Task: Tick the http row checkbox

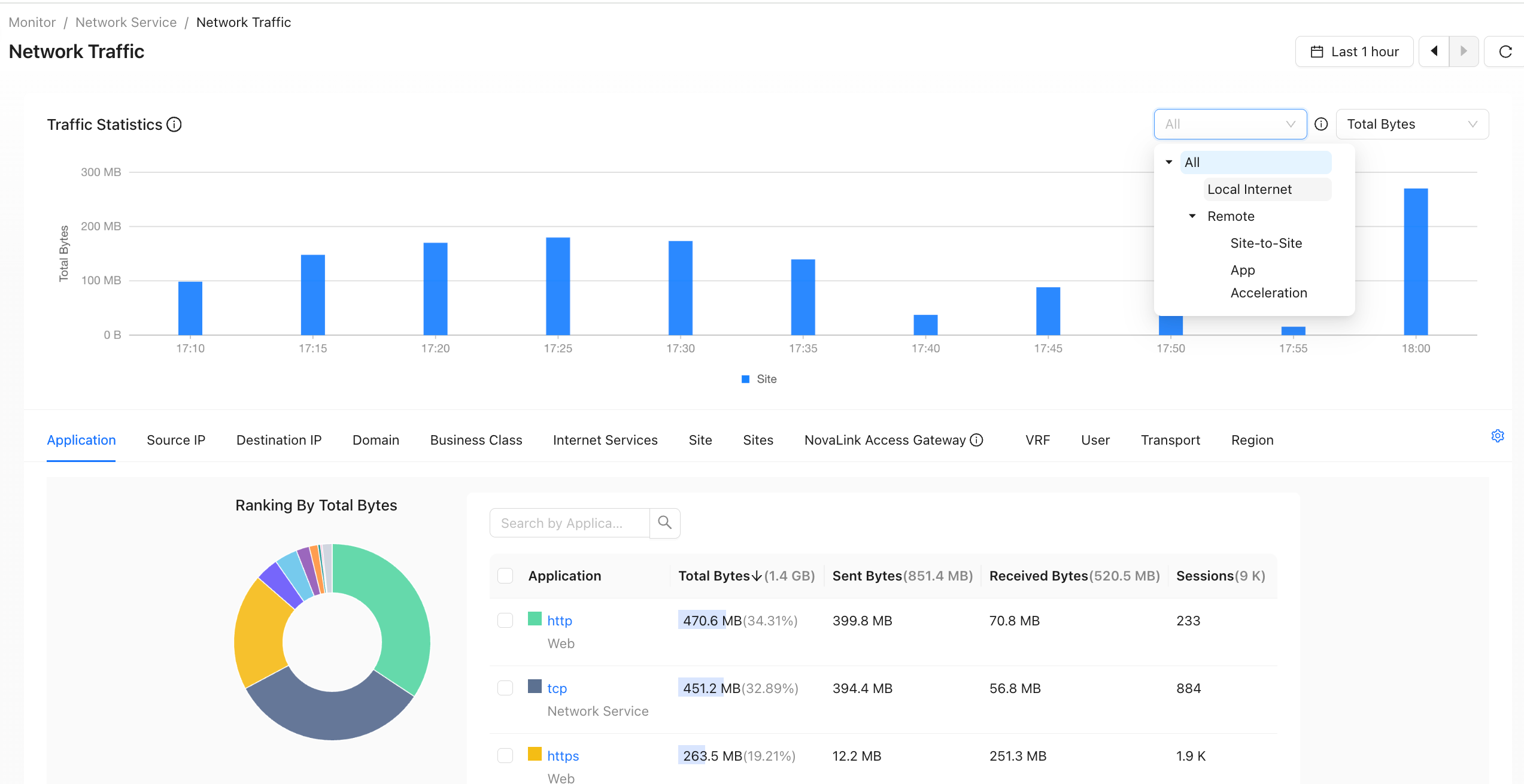Action: (x=505, y=620)
